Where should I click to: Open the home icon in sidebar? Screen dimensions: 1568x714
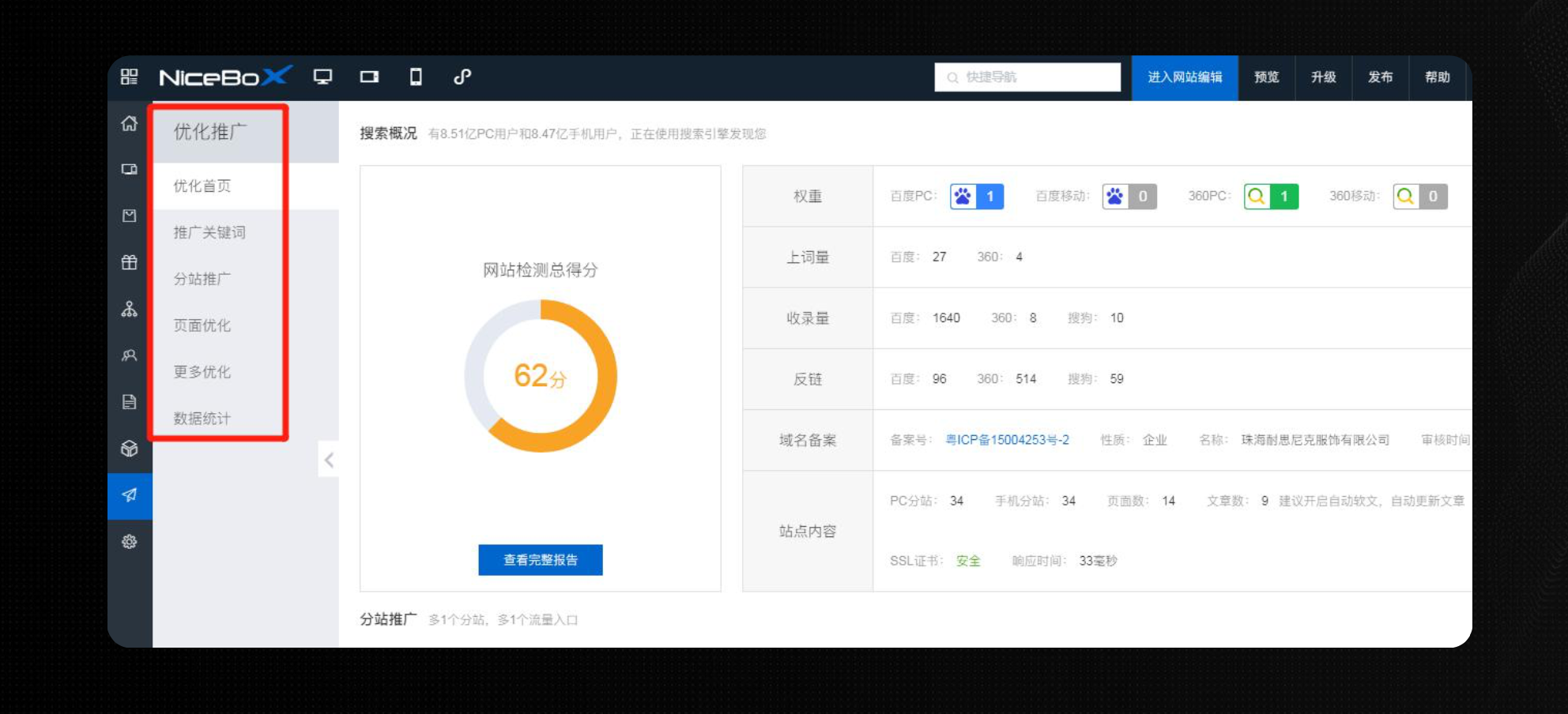click(x=130, y=123)
